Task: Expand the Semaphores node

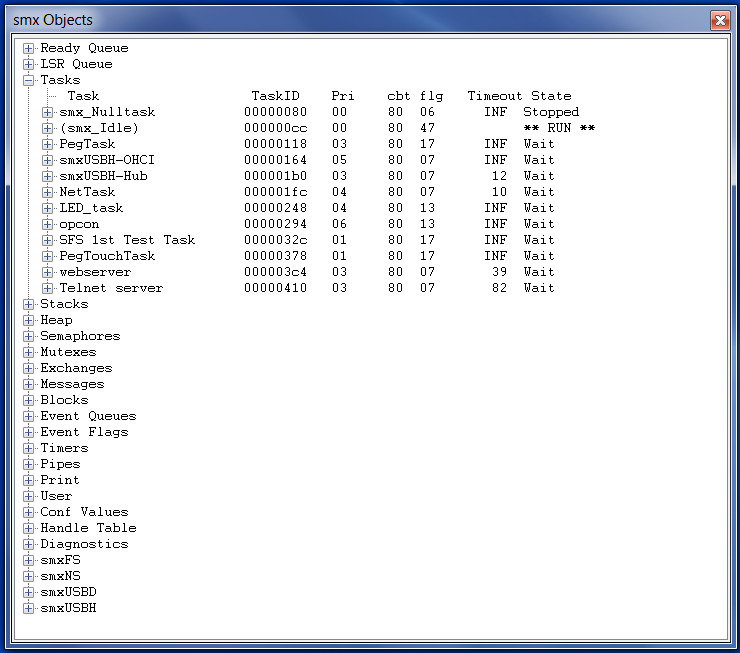Action: 28,336
